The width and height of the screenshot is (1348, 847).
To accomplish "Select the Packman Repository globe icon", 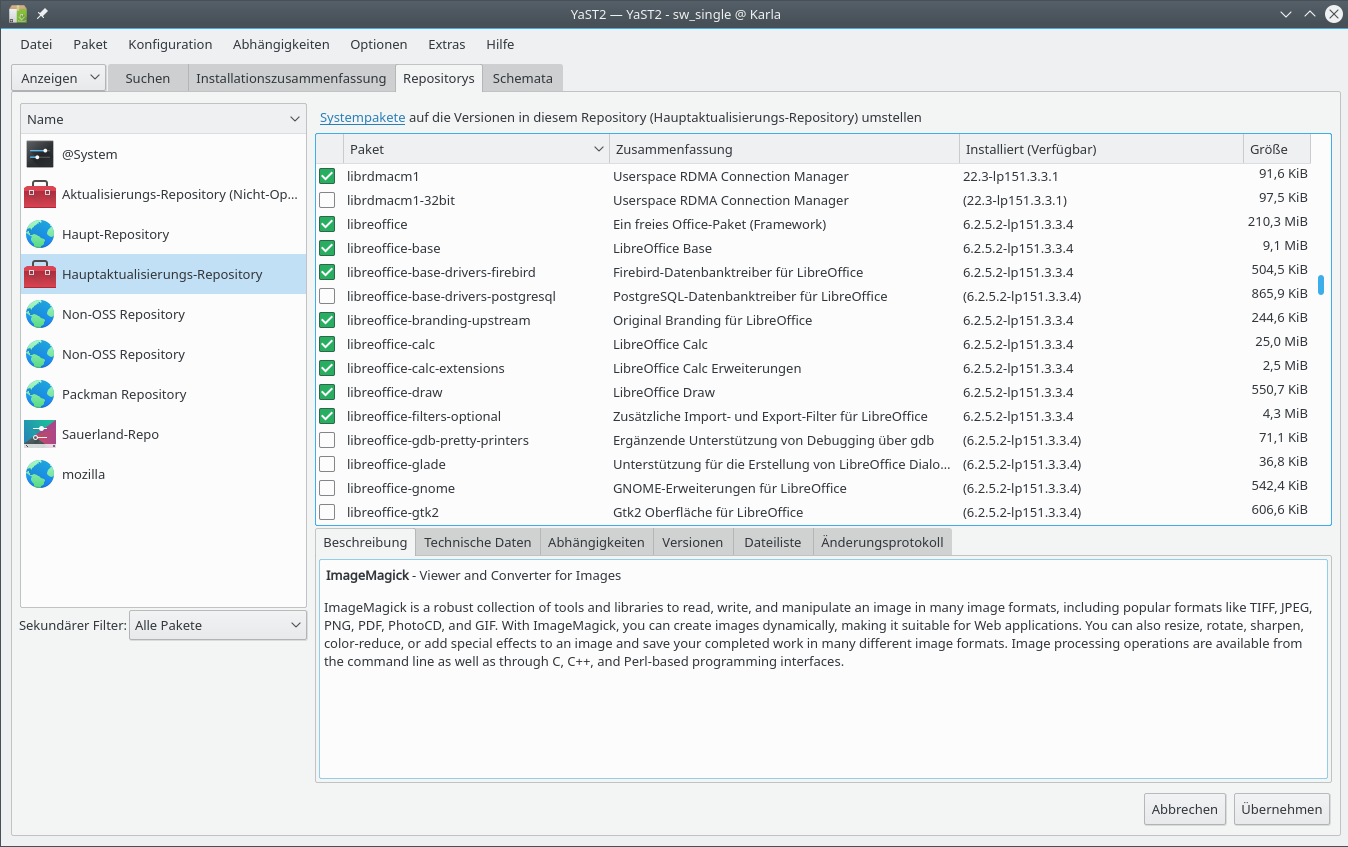I will click(40, 394).
